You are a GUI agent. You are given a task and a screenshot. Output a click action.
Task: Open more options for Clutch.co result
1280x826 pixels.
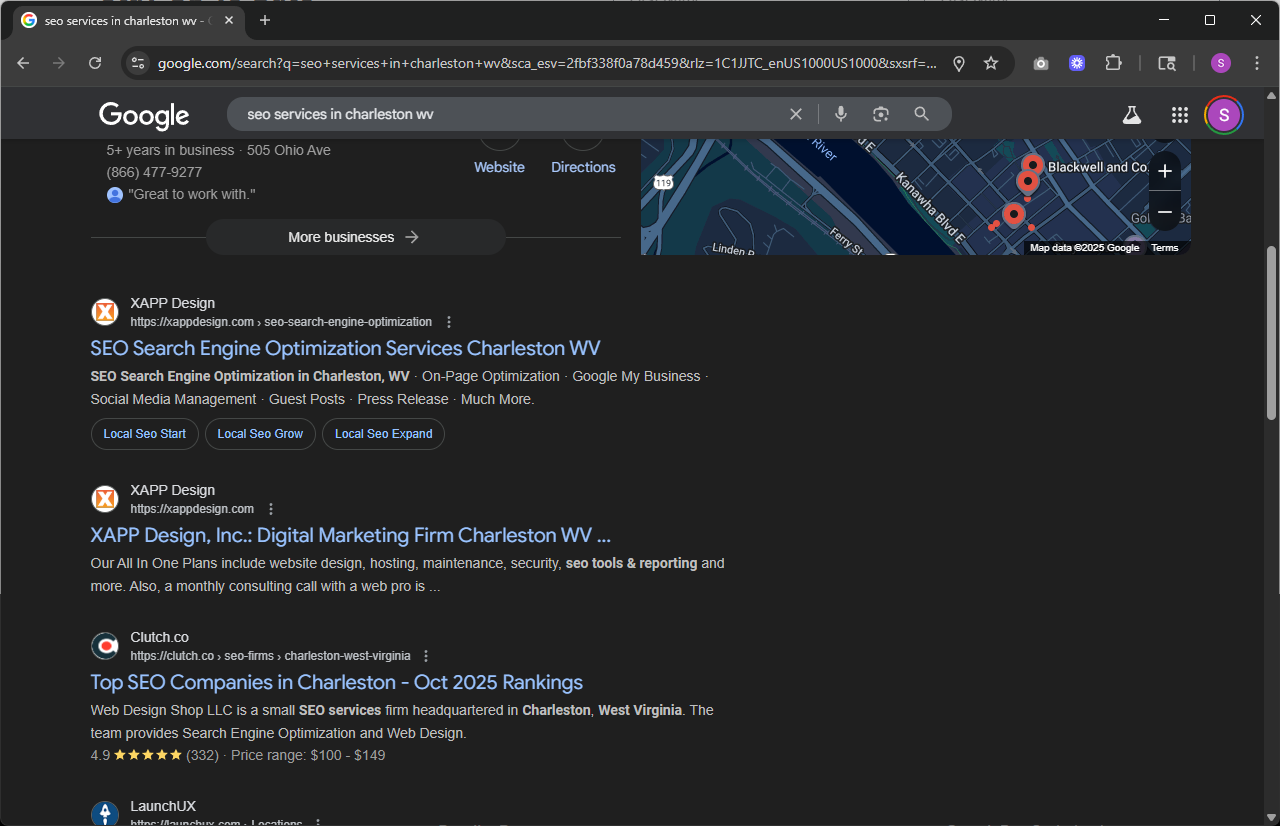point(426,656)
